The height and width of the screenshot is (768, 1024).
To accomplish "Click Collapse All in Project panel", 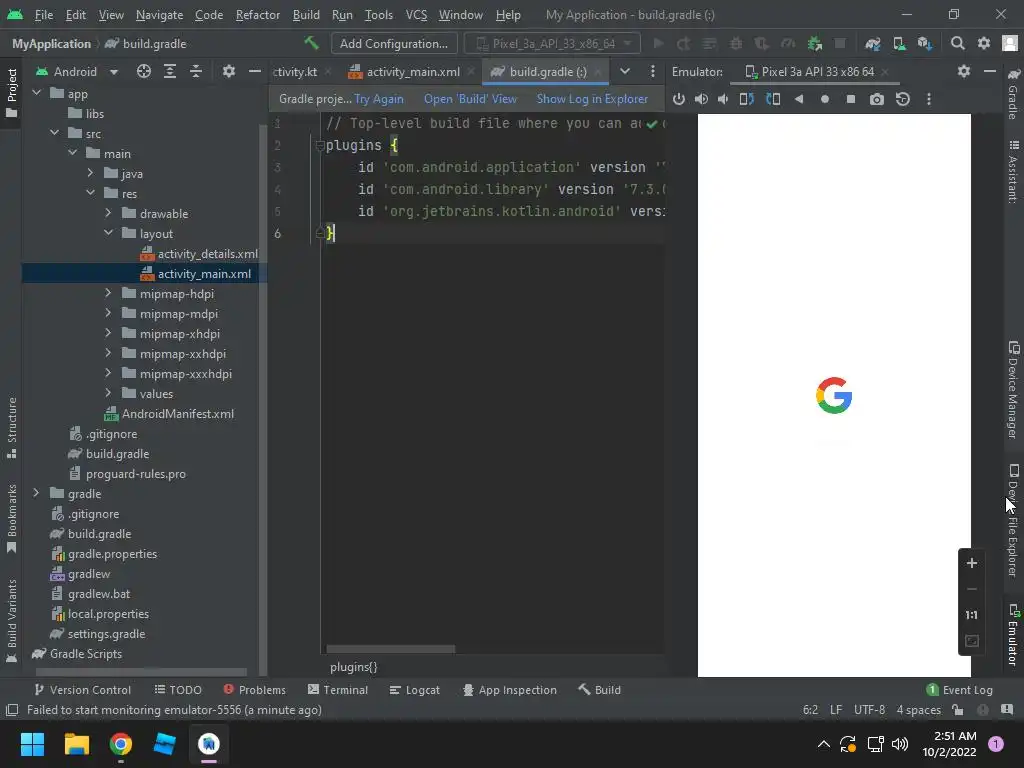I will [x=196, y=71].
